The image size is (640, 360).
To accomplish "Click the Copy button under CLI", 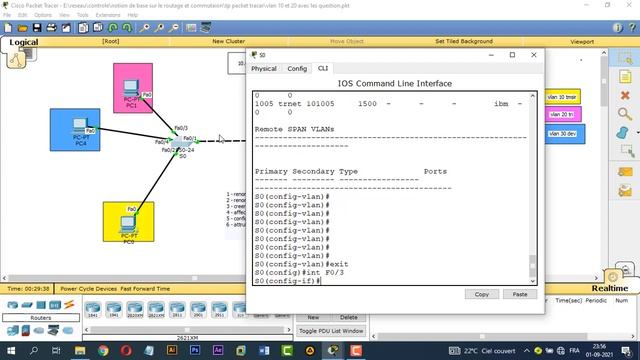I will [482, 294].
